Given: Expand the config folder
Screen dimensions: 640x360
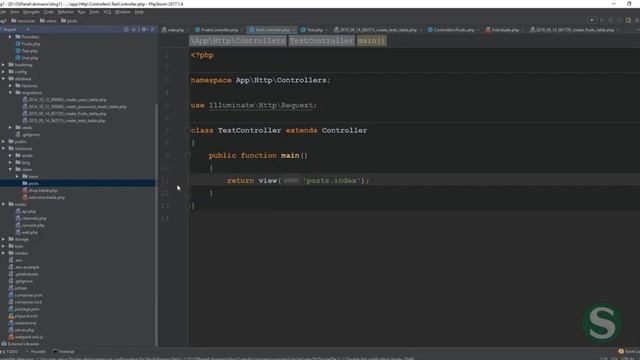Looking at the screenshot, I should 3,71.
